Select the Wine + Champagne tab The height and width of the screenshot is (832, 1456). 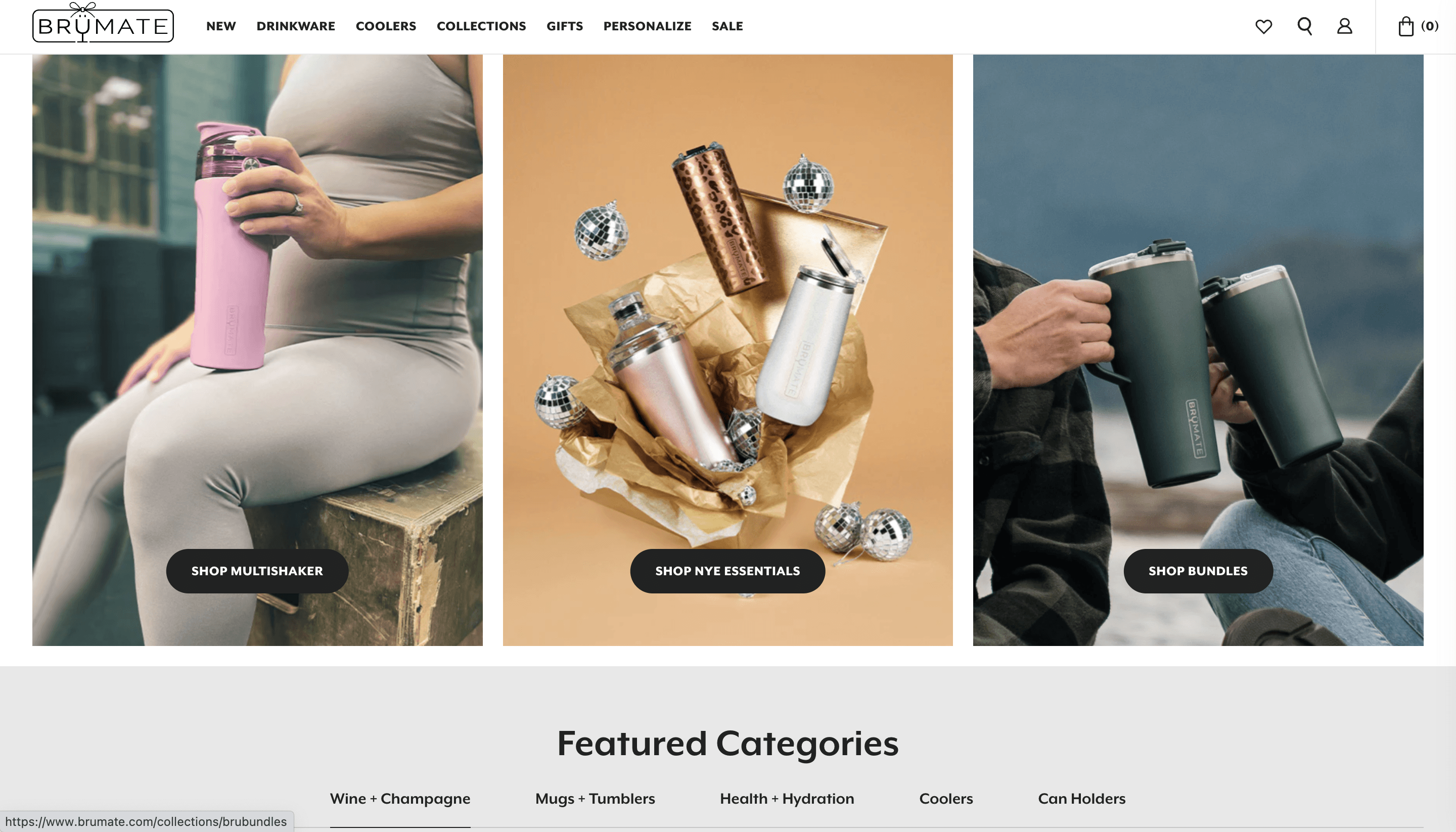point(400,799)
